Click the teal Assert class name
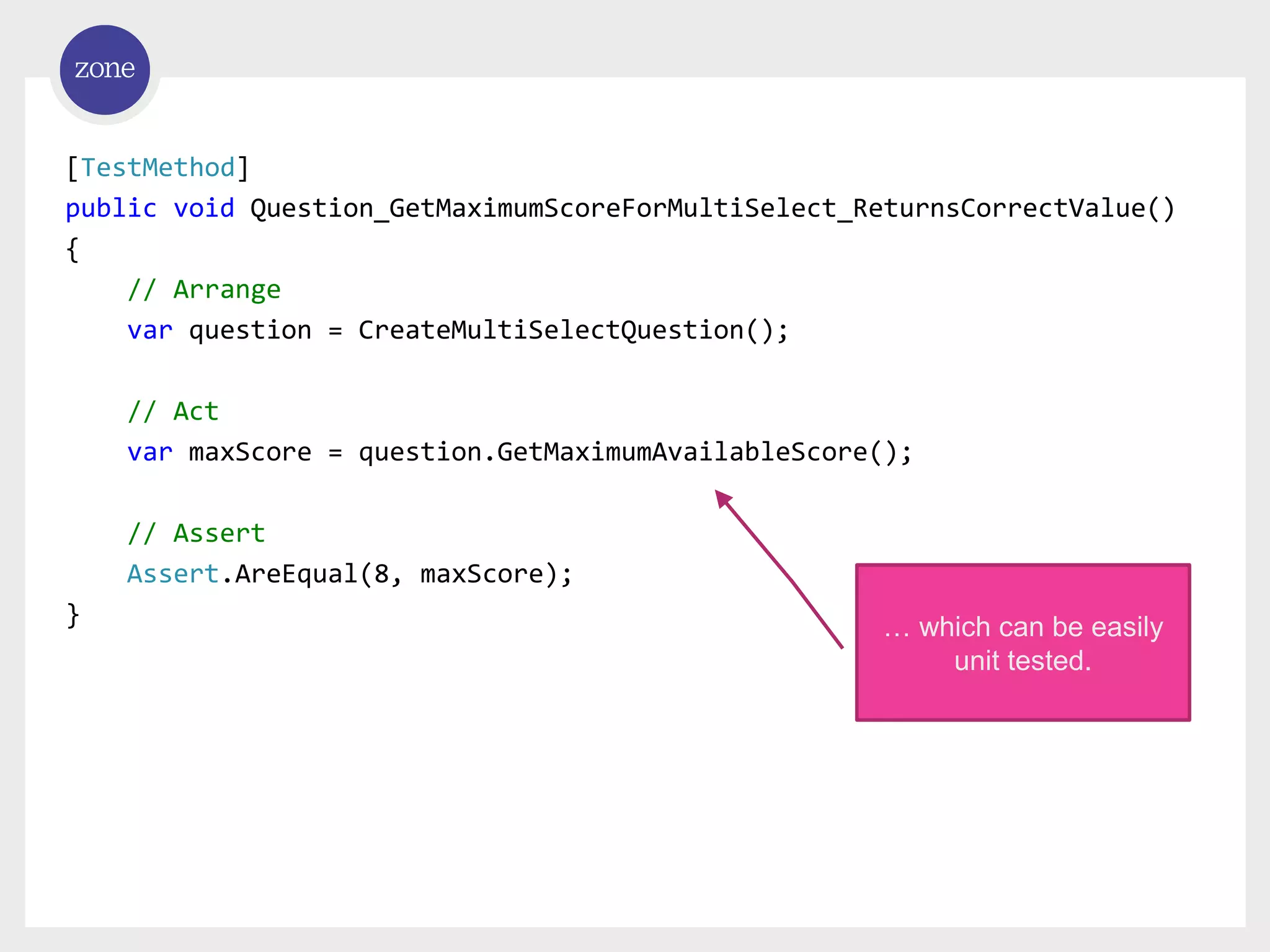This screenshot has width=1270, height=952. click(x=173, y=575)
